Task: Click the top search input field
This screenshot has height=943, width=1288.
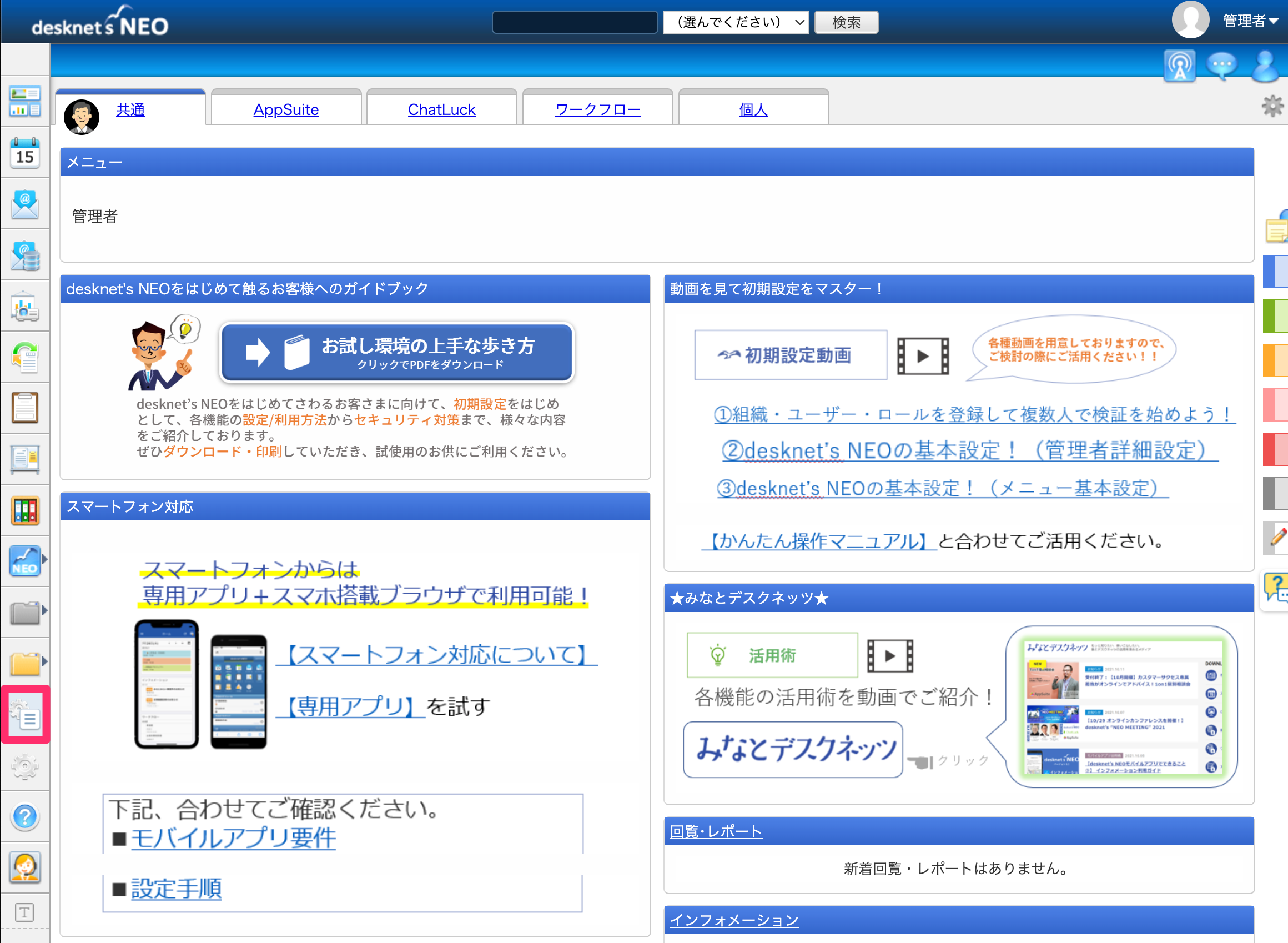Action: (575, 22)
